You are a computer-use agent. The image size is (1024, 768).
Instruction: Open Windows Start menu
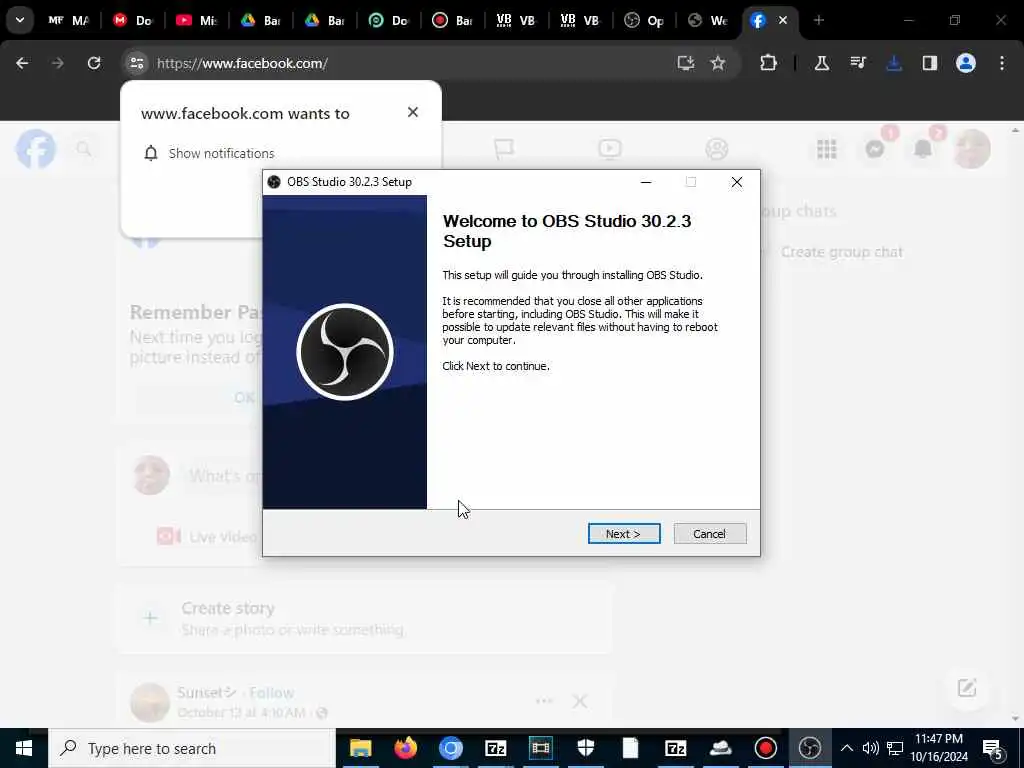(x=24, y=748)
